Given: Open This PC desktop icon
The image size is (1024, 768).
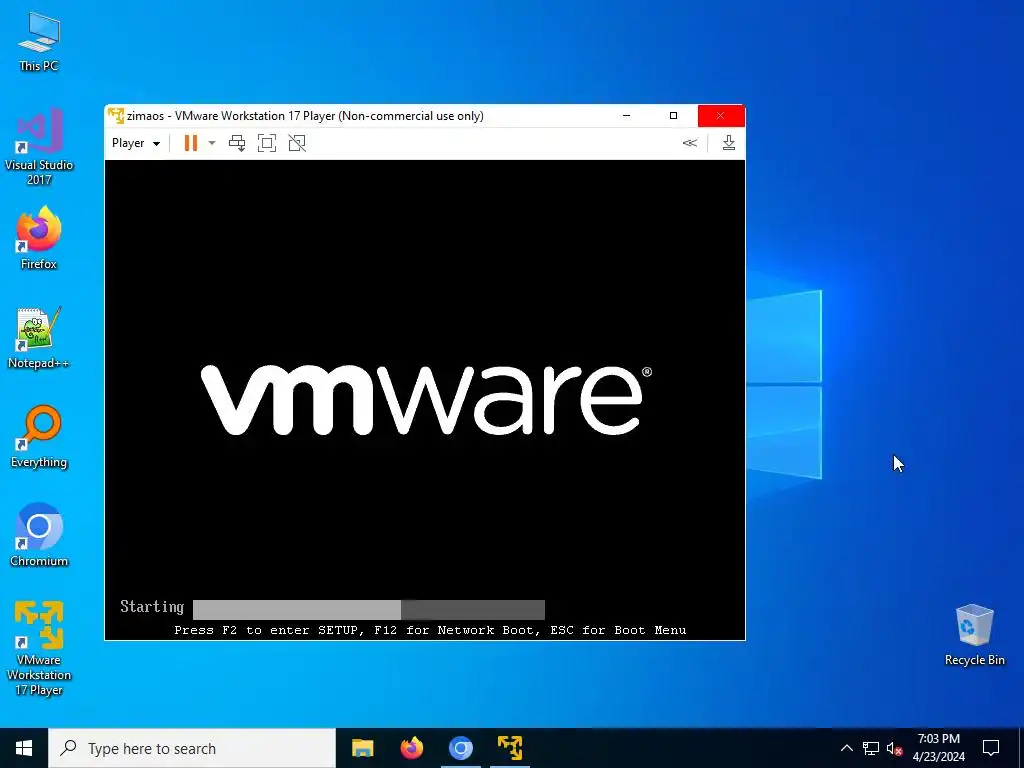Looking at the screenshot, I should click(x=39, y=41).
